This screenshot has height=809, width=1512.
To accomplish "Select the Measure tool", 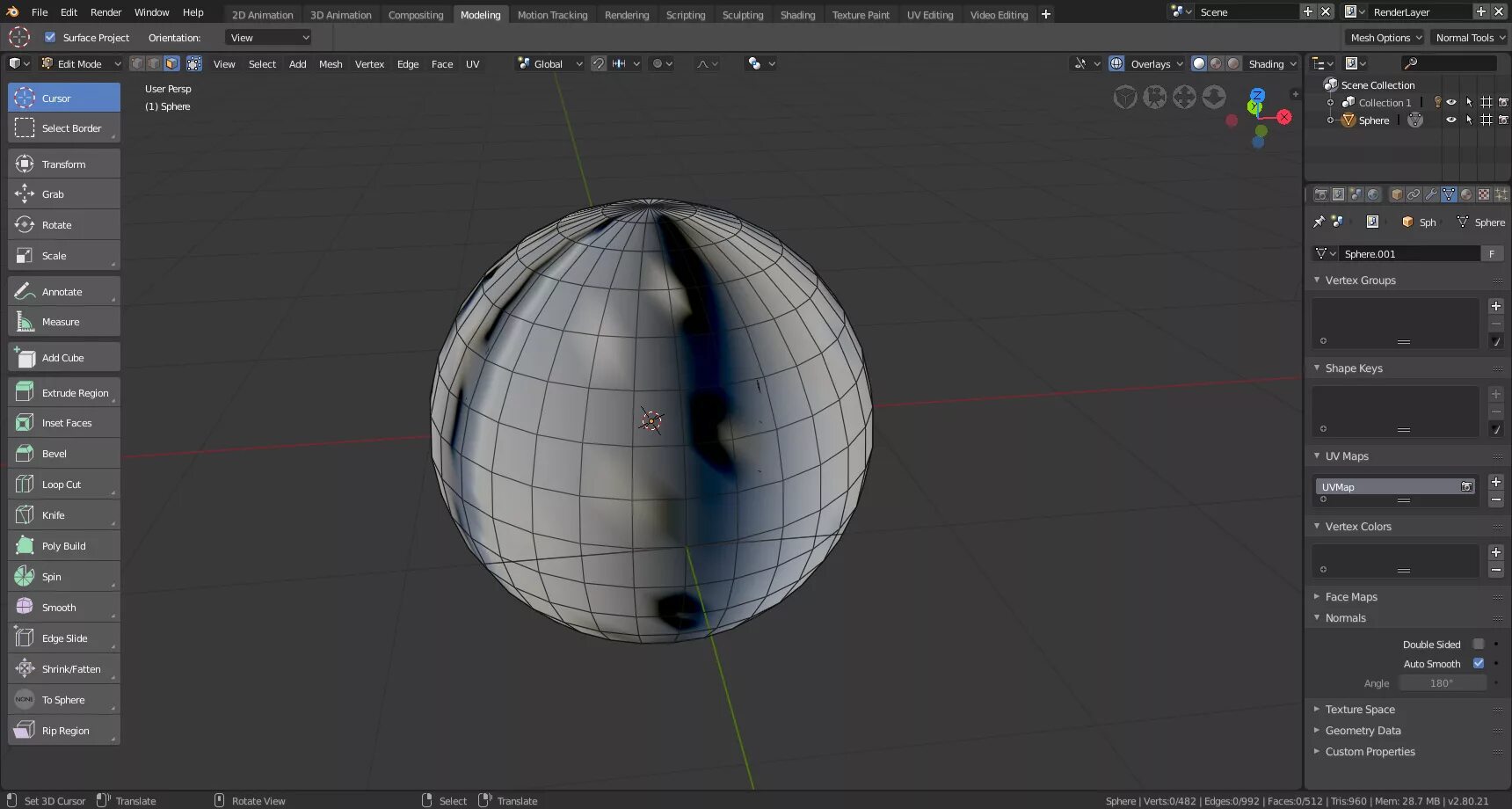I will click(63, 322).
